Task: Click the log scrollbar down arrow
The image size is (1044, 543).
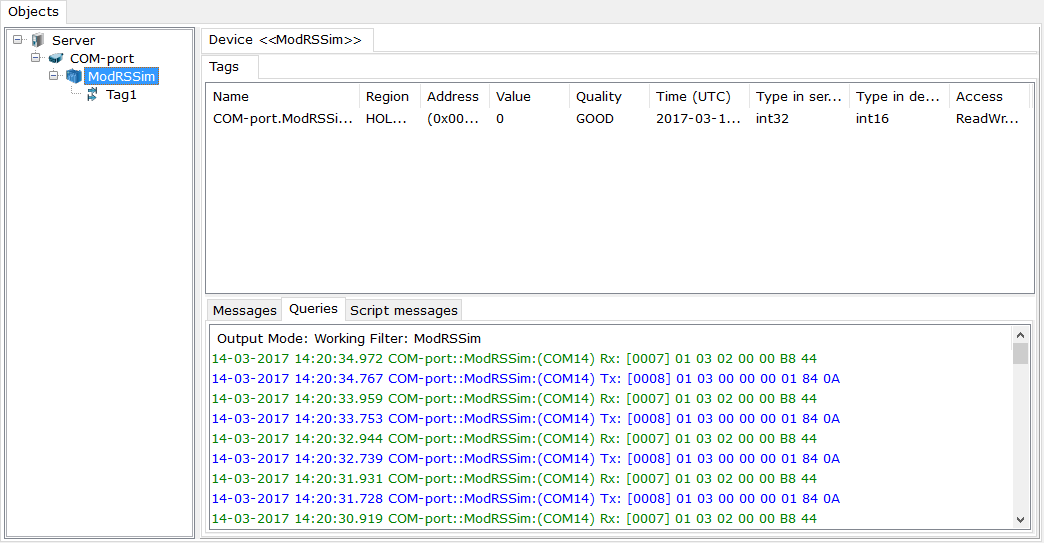Action: [x=1020, y=520]
